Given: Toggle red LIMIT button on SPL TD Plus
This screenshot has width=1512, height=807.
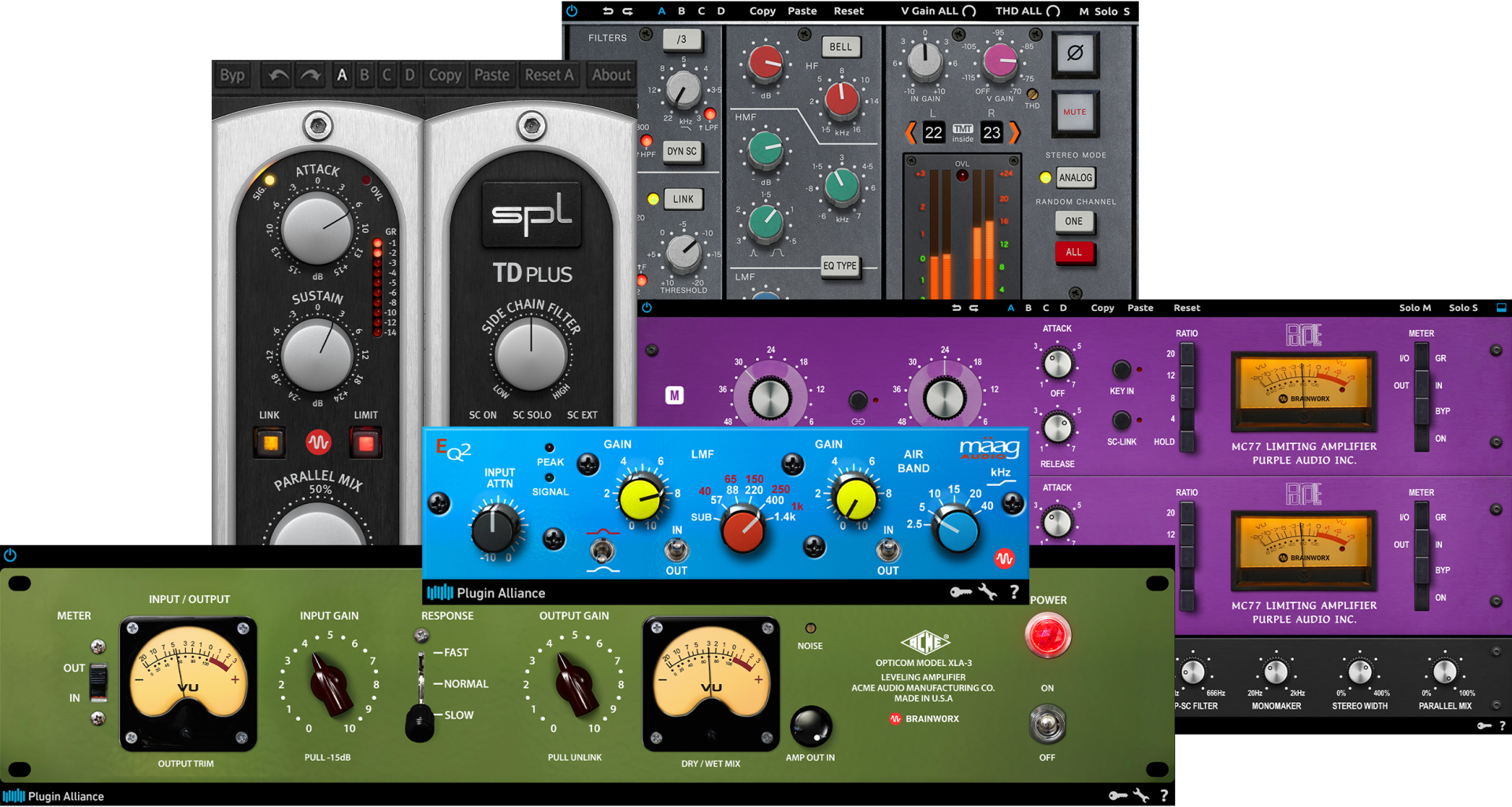Looking at the screenshot, I should point(366,443).
